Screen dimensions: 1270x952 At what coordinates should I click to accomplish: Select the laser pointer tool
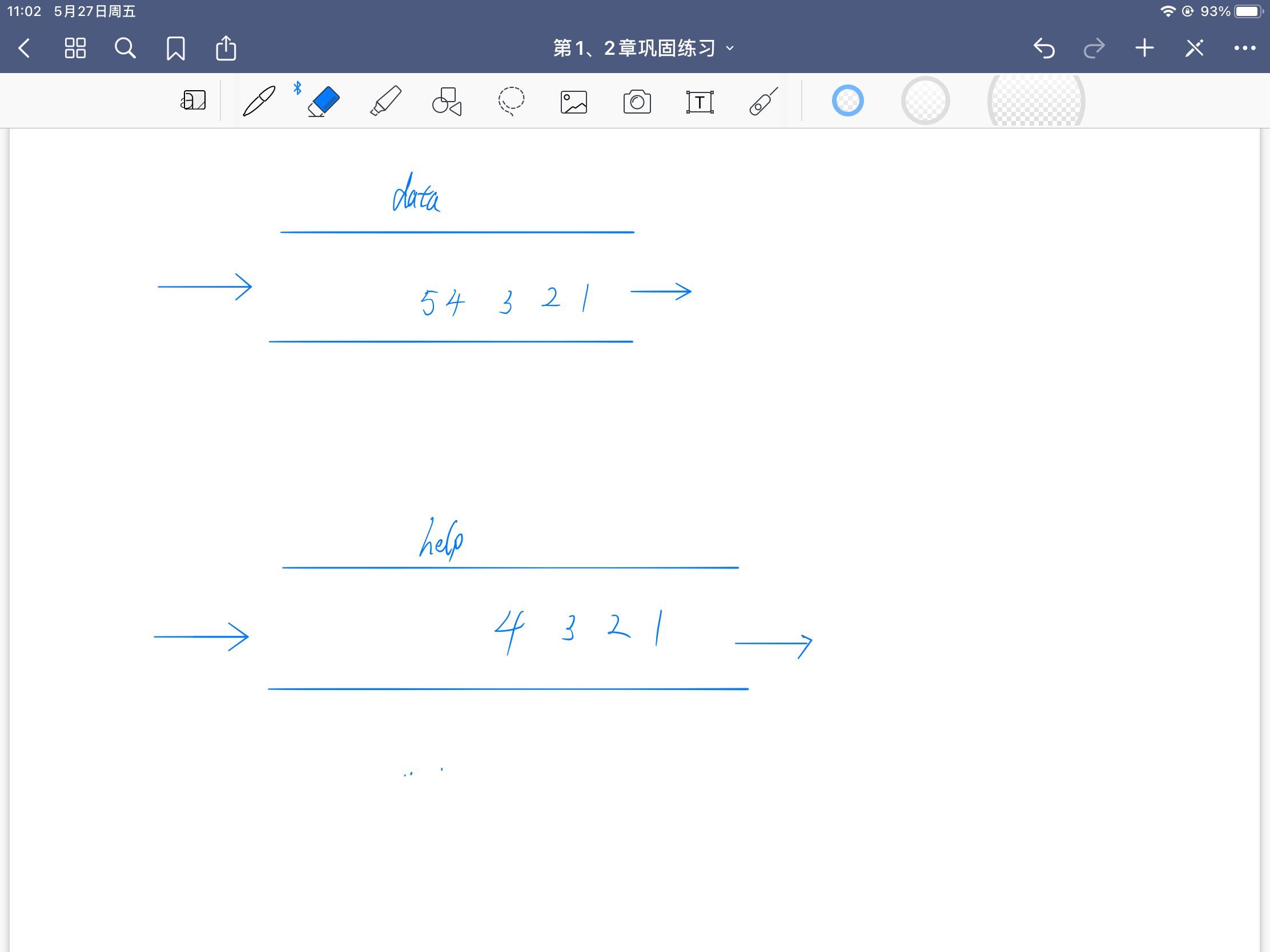(x=763, y=102)
